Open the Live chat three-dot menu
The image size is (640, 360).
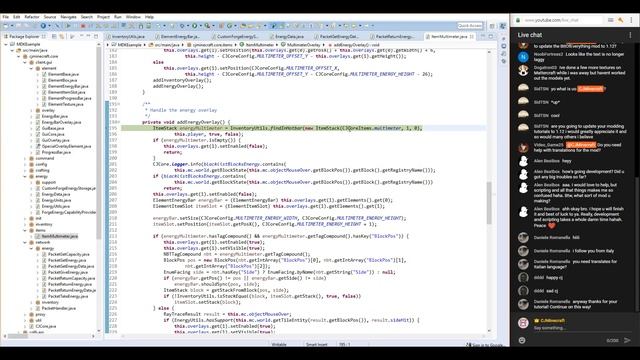630,35
